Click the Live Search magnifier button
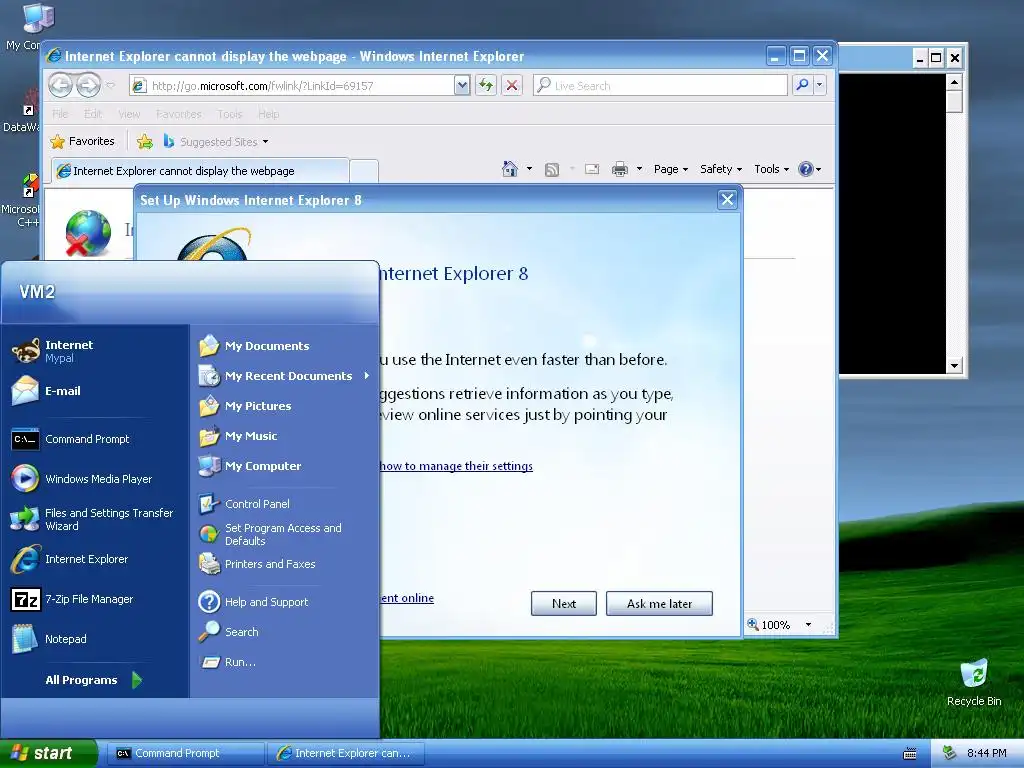 point(803,85)
